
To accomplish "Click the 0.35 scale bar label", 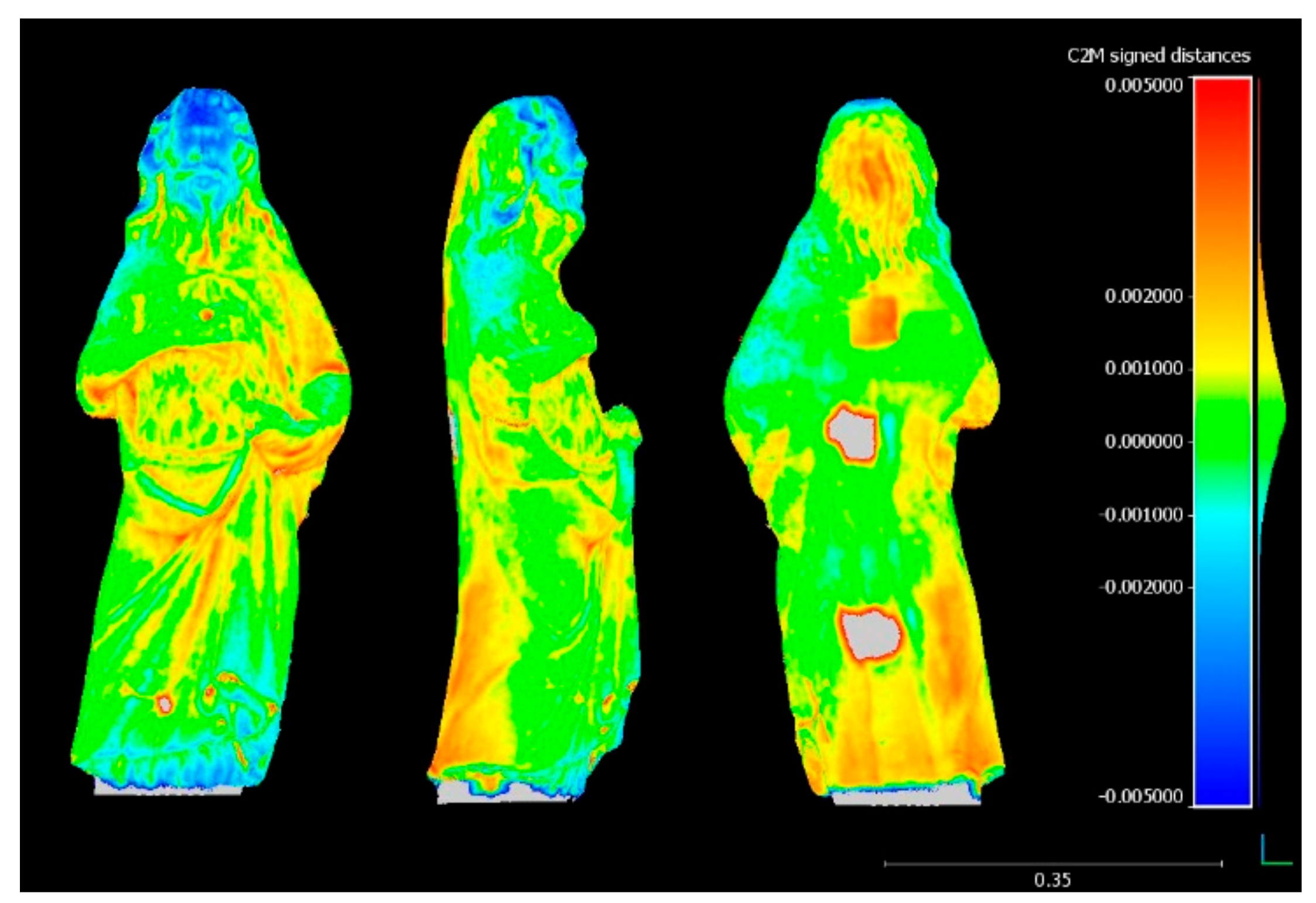I will 1052,880.
